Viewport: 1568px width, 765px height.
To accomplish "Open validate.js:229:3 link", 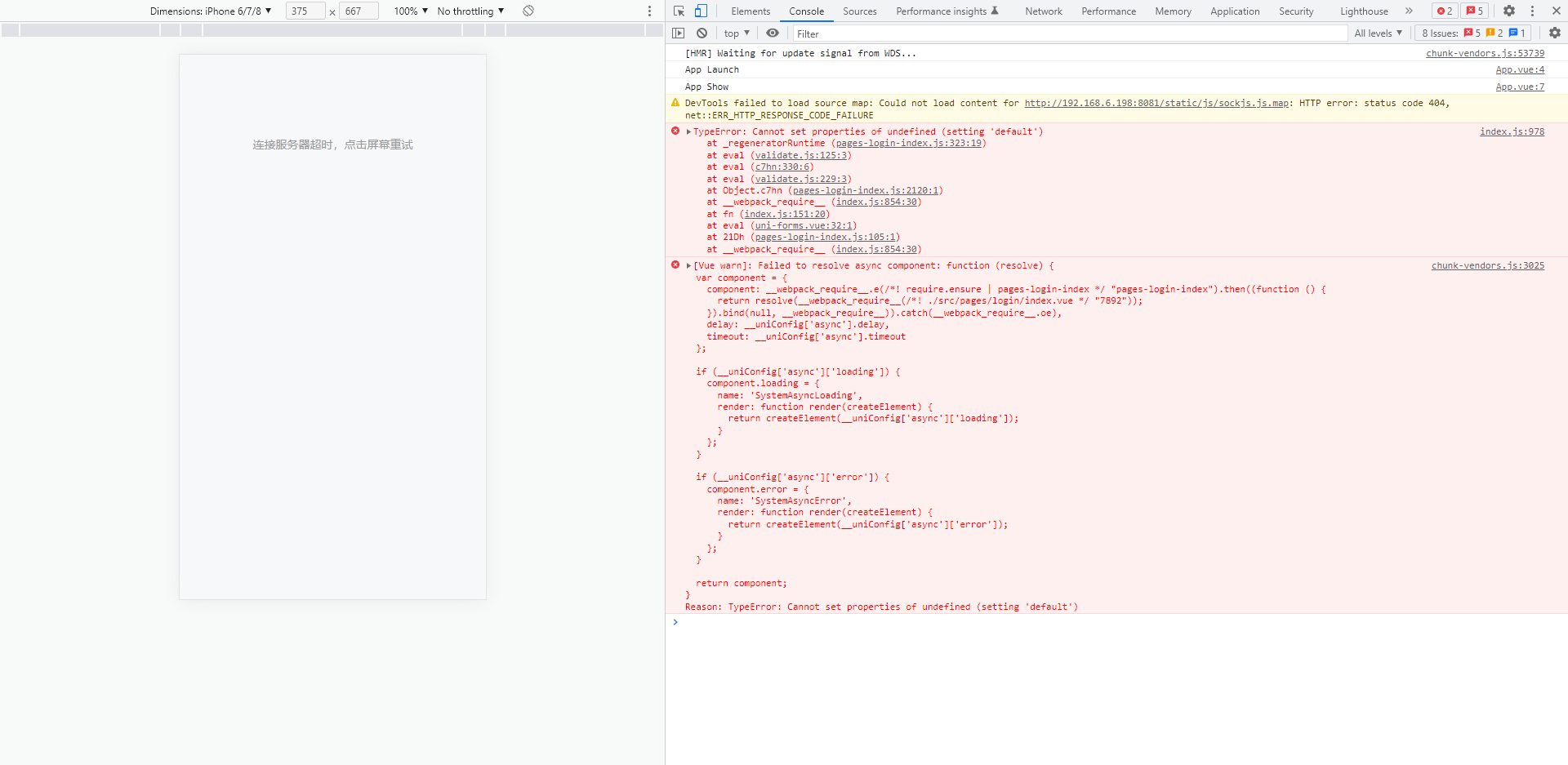I will pos(800,179).
